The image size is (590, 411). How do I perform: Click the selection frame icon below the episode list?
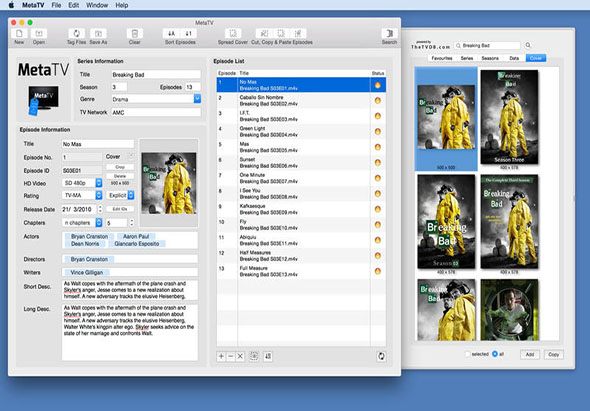[x=254, y=356]
